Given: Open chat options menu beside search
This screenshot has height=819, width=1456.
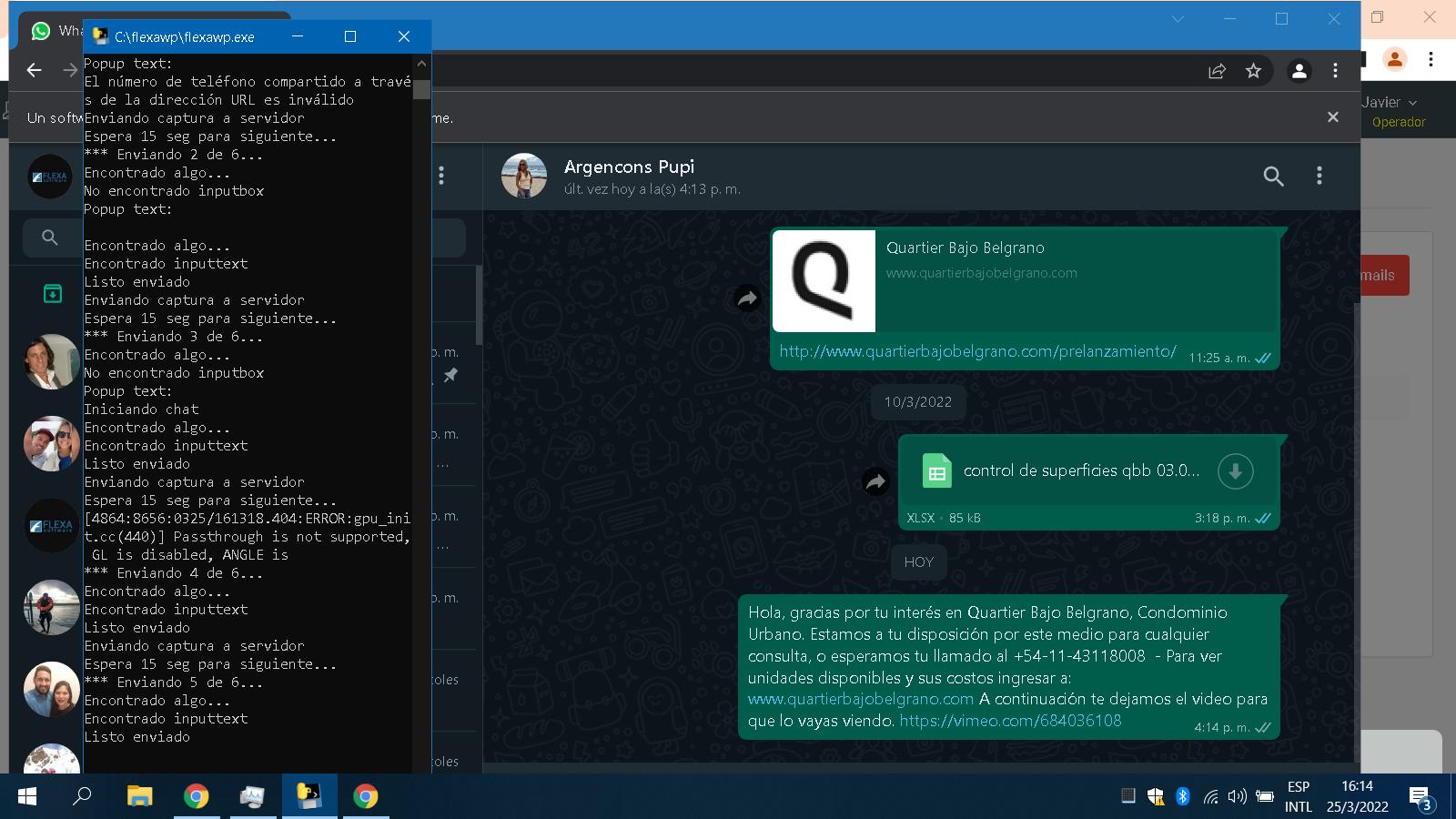Looking at the screenshot, I should (x=1319, y=176).
